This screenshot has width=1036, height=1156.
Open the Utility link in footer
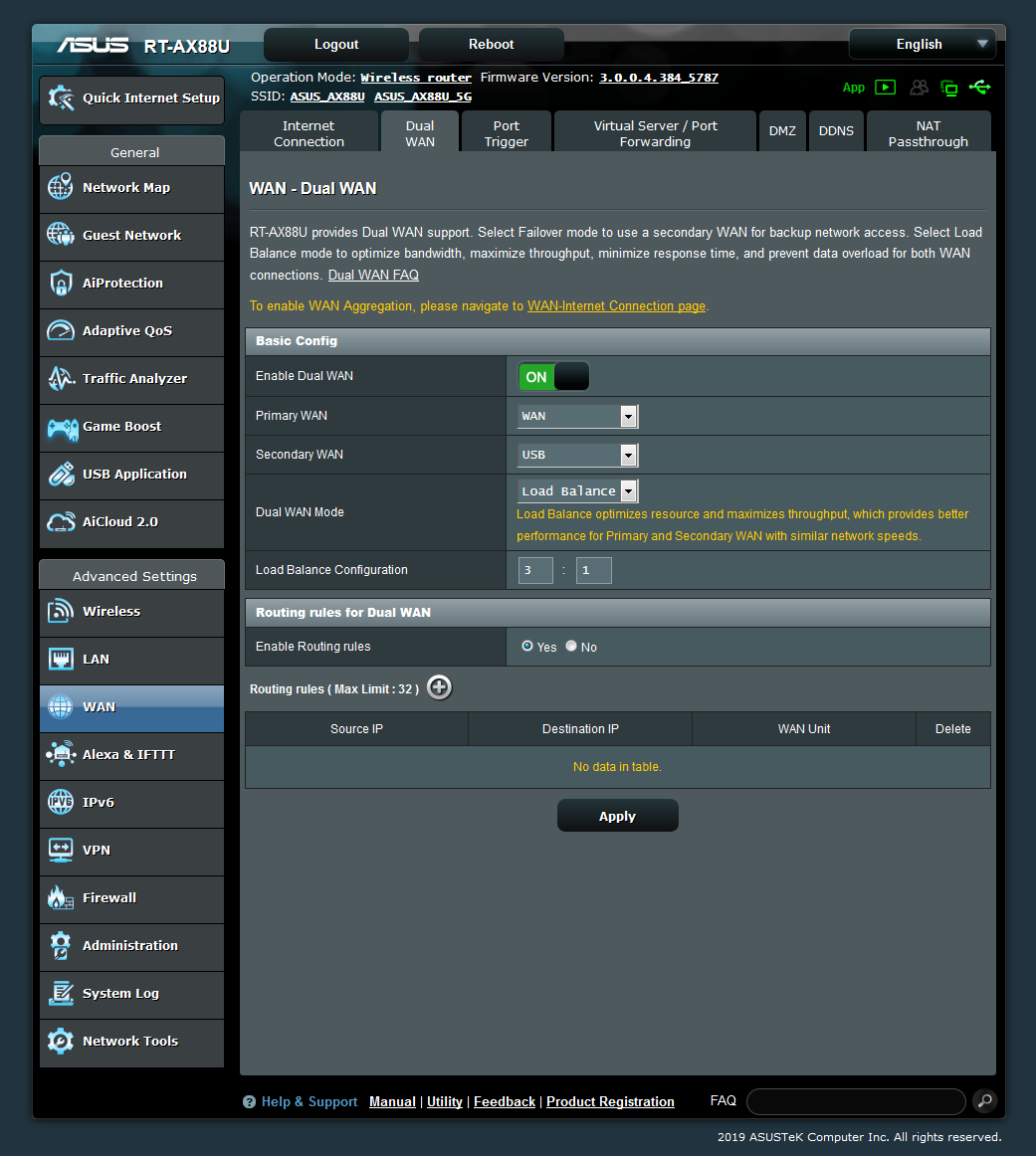(x=445, y=1101)
